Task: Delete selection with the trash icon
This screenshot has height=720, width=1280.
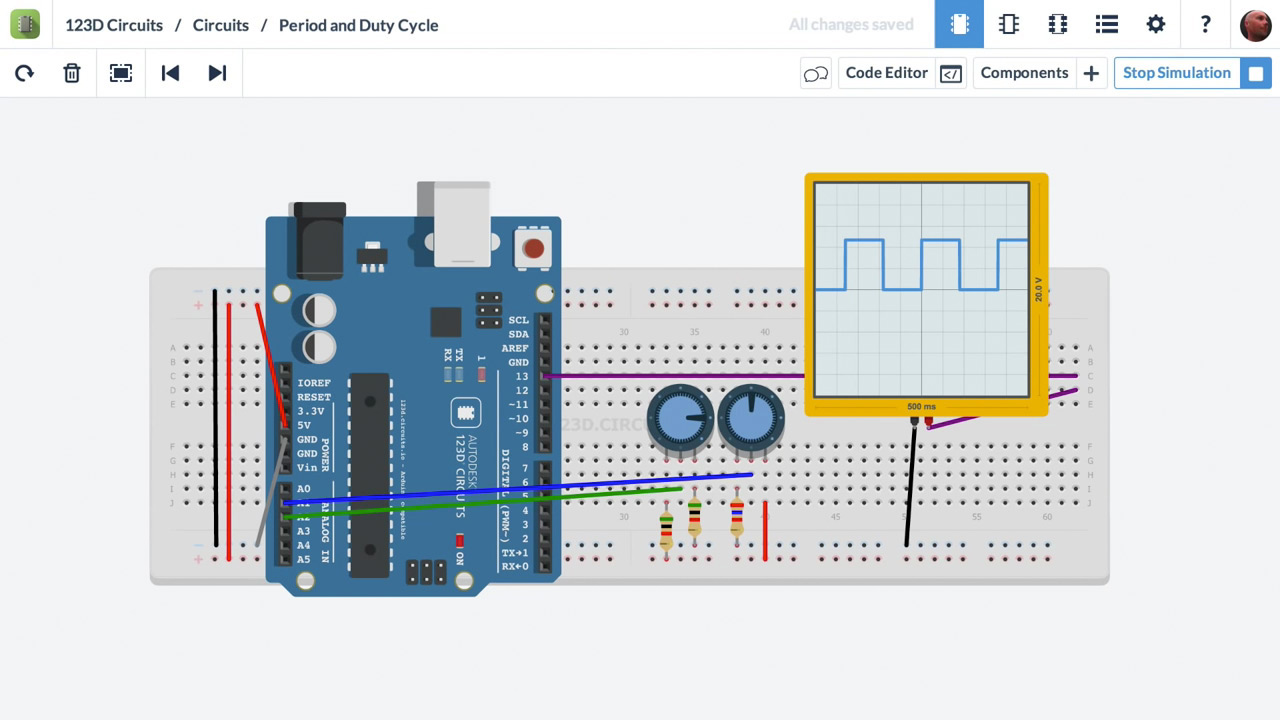Action: coord(72,73)
